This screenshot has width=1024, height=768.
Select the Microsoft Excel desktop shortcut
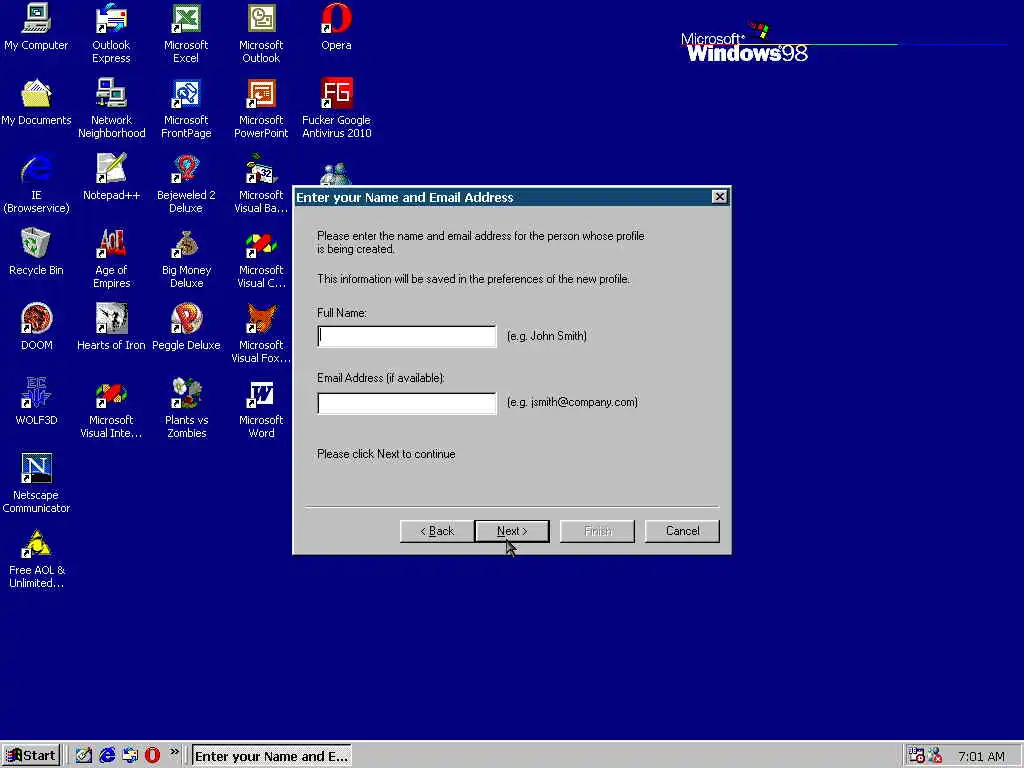(186, 33)
